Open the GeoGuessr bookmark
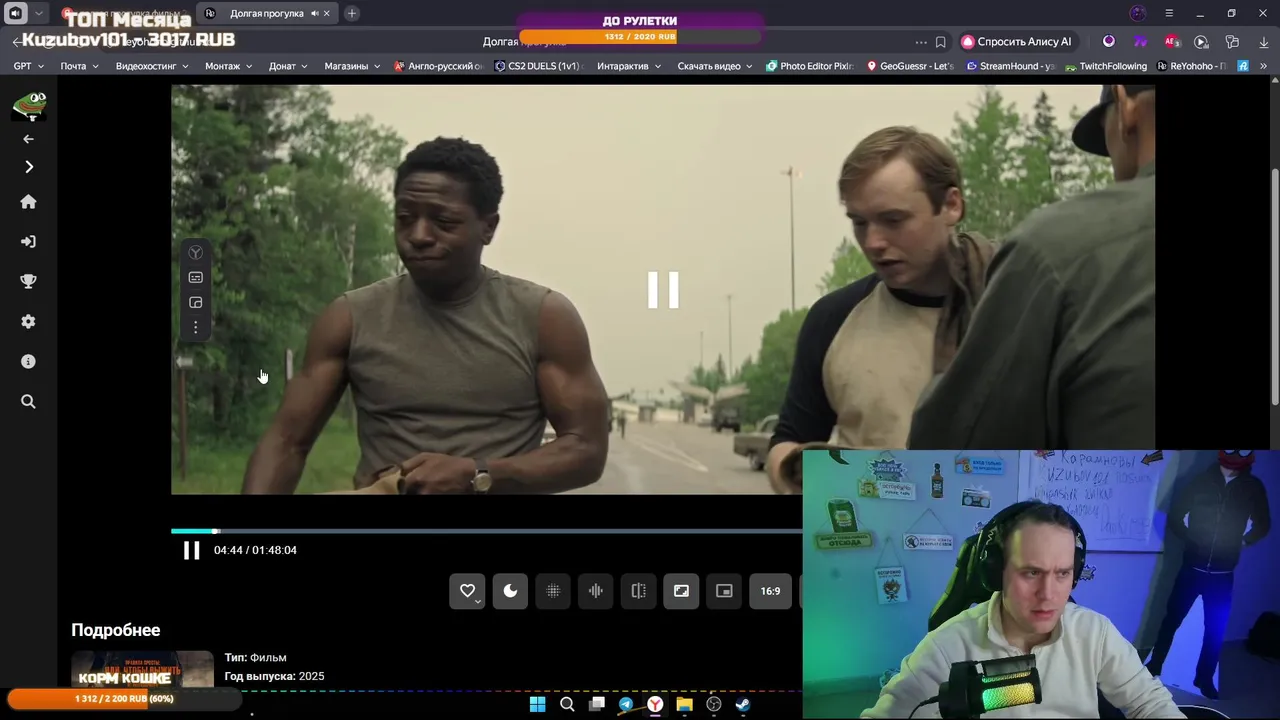The width and height of the screenshot is (1280, 720). 911,66
